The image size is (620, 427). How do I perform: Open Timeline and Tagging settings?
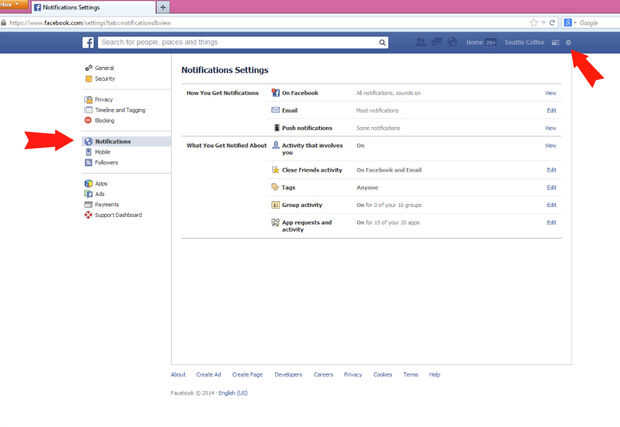coord(120,110)
